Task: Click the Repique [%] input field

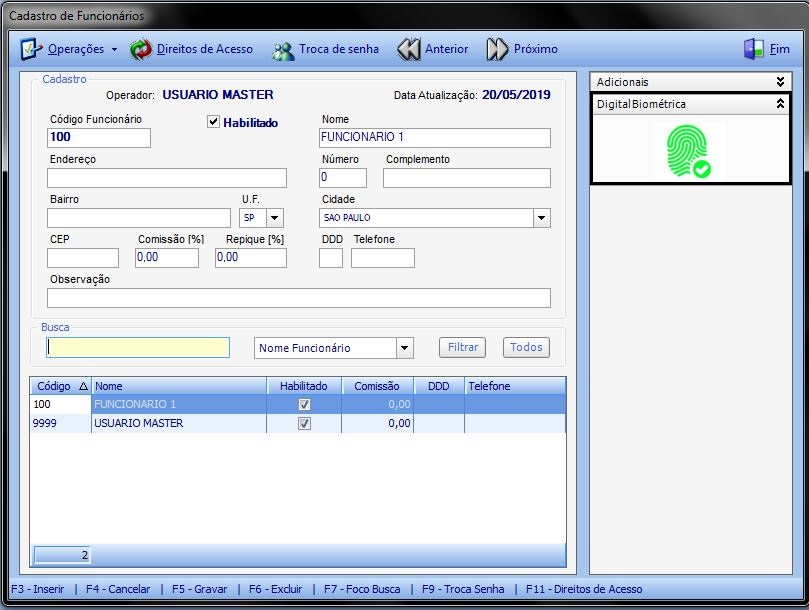Action: pos(251,258)
